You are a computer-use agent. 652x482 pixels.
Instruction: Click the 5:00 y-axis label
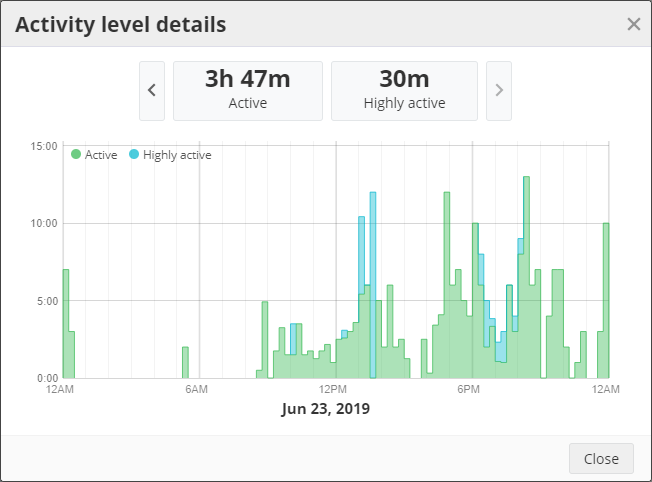click(x=47, y=301)
